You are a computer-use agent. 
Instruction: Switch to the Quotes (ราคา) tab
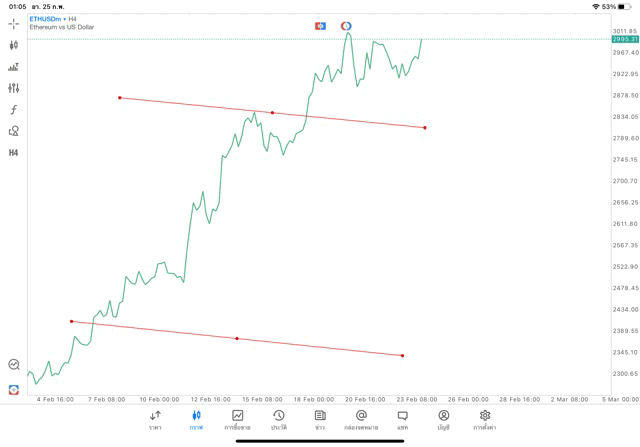click(155, 419)
